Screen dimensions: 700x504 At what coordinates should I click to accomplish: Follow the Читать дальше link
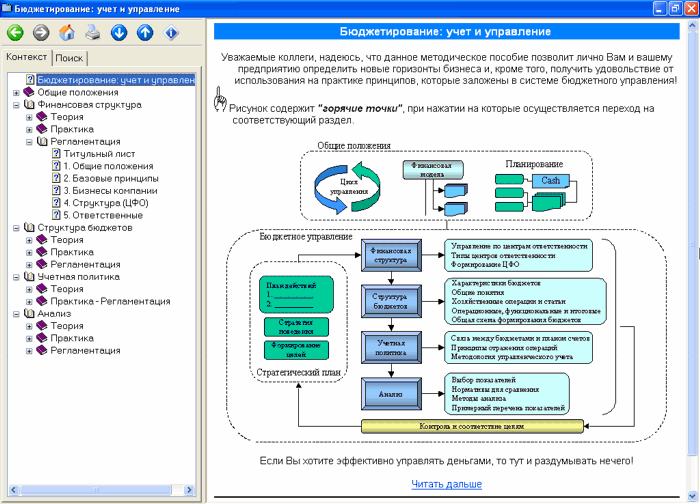[446, 485]
